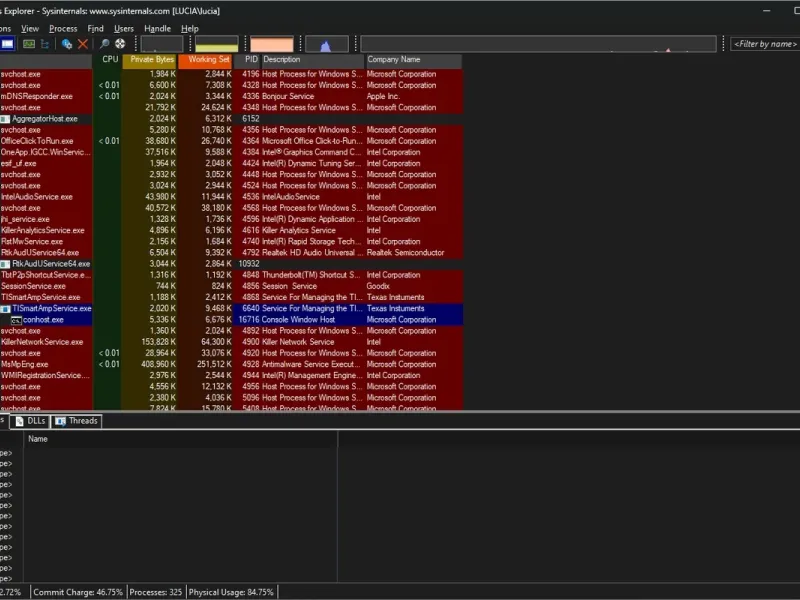Minimize the Process Explorer window

766,11
